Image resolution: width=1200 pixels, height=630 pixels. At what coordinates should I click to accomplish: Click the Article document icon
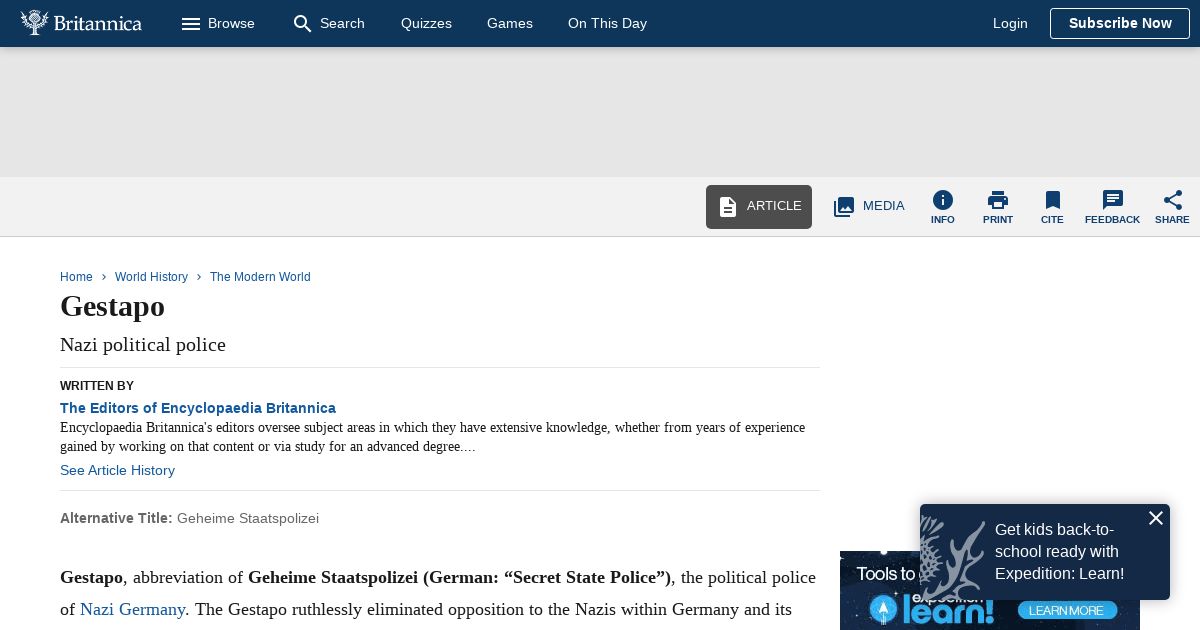click(x=728, y=207)
